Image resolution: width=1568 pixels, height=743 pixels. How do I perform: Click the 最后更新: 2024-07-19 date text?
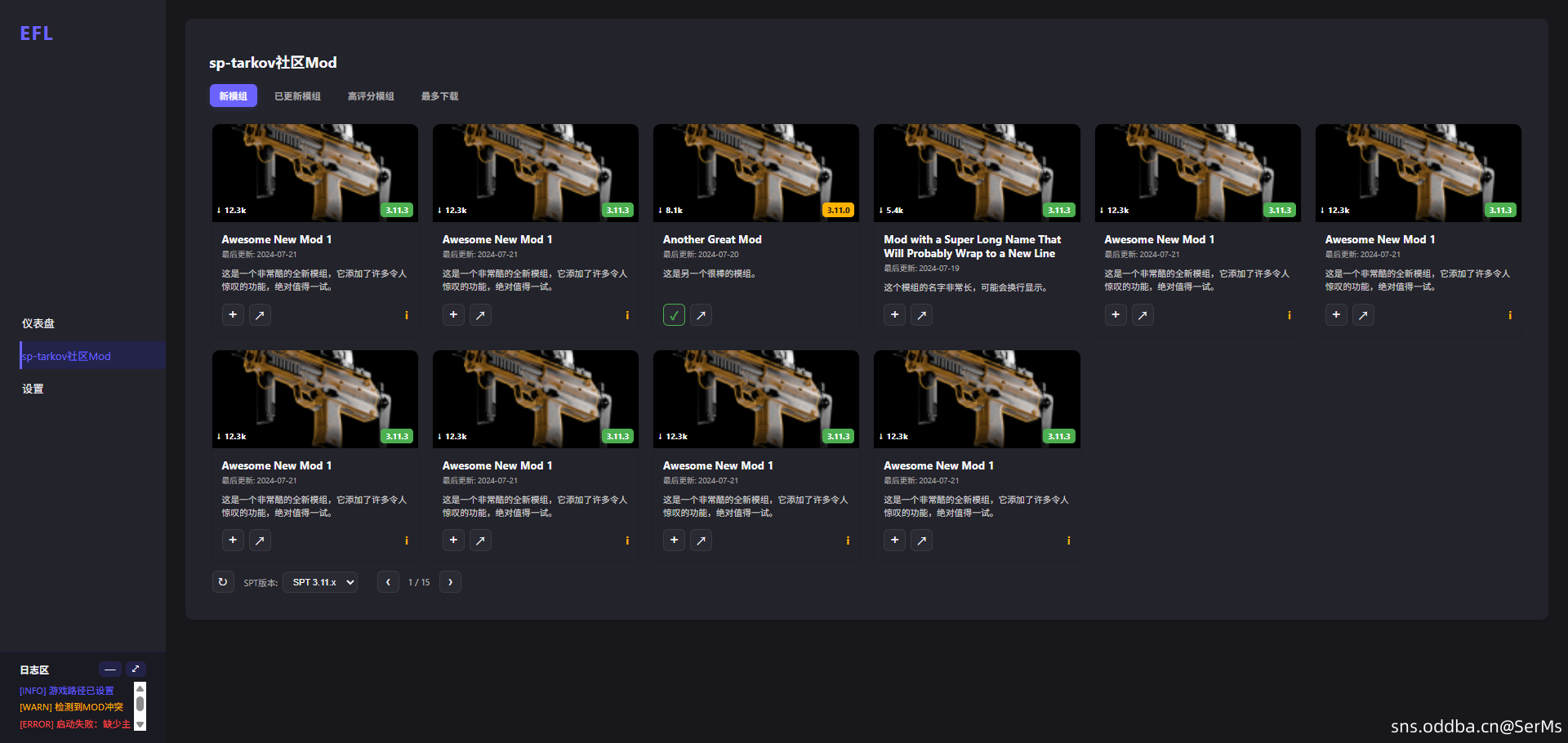coord(921,269)
